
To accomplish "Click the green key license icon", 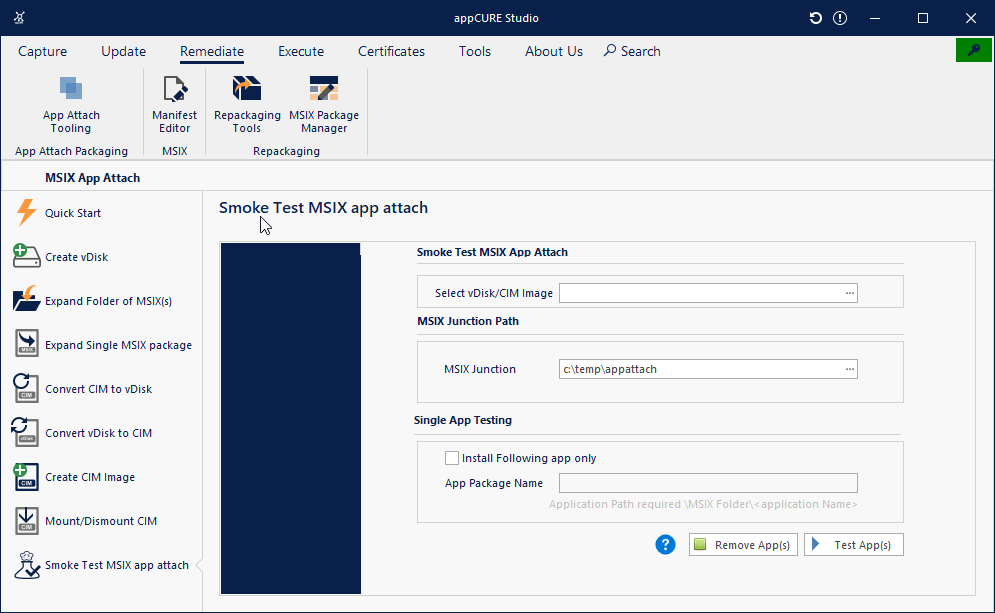I will [973, 50].
